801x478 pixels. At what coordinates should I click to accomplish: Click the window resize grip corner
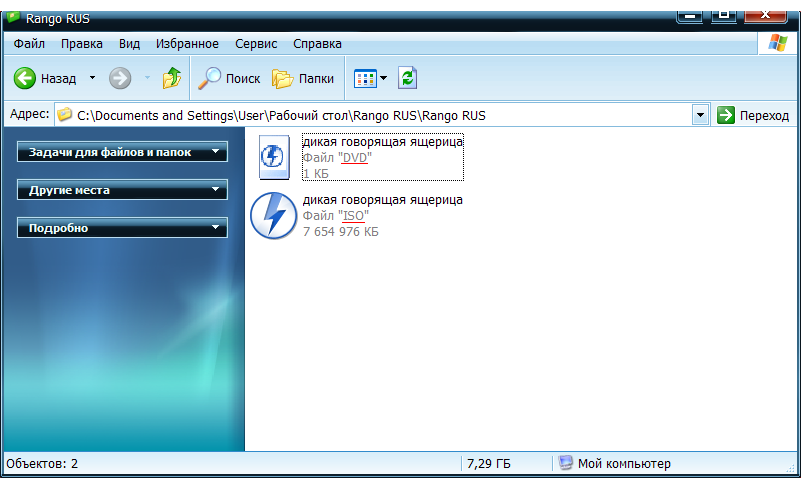point(790,467)
